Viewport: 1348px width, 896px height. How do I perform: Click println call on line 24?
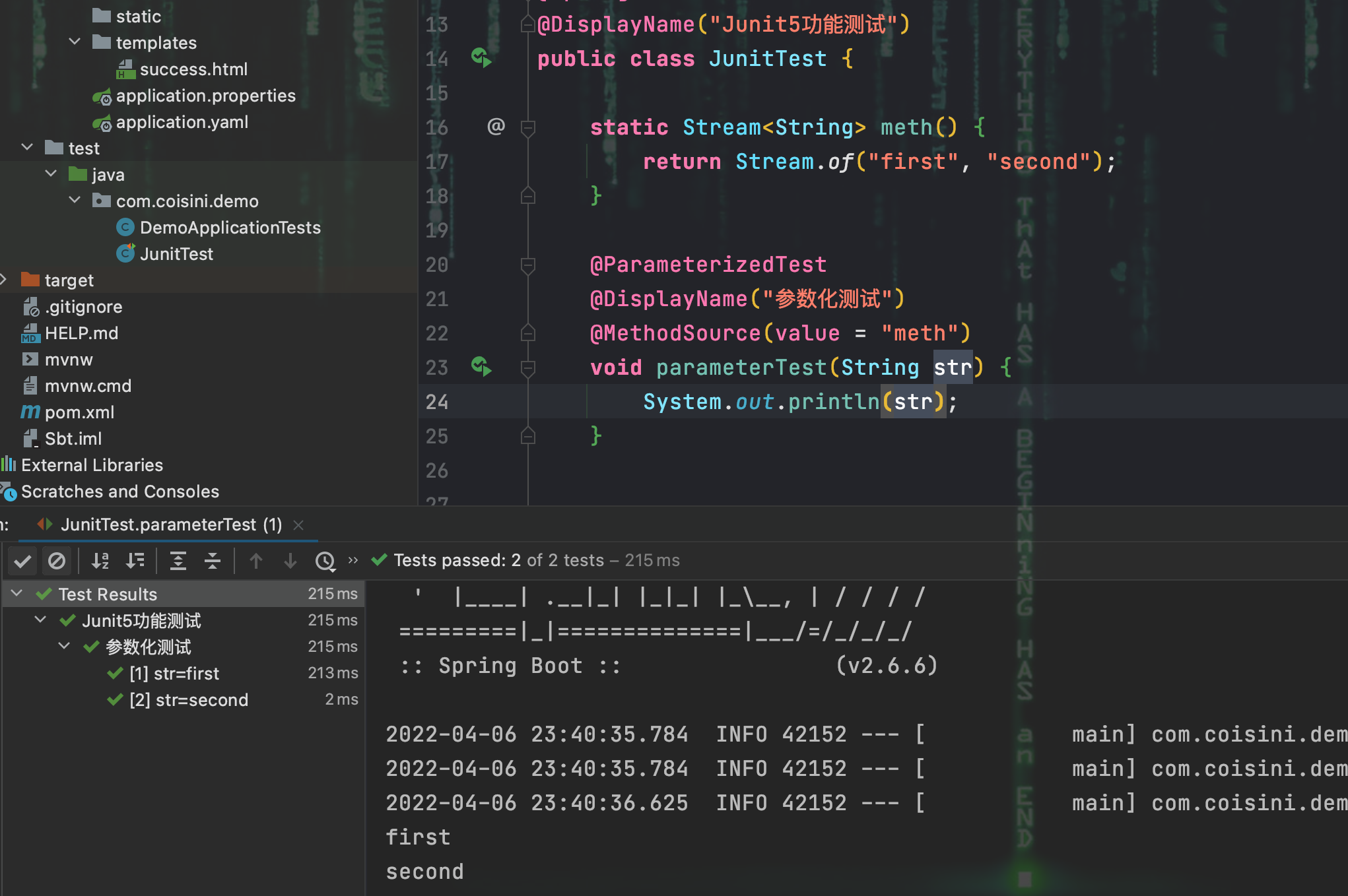point(834,402)
